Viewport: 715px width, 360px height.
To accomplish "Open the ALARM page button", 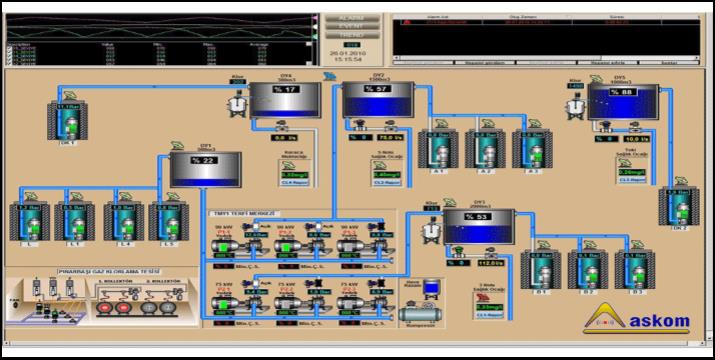I will click(x=352, y=18).
